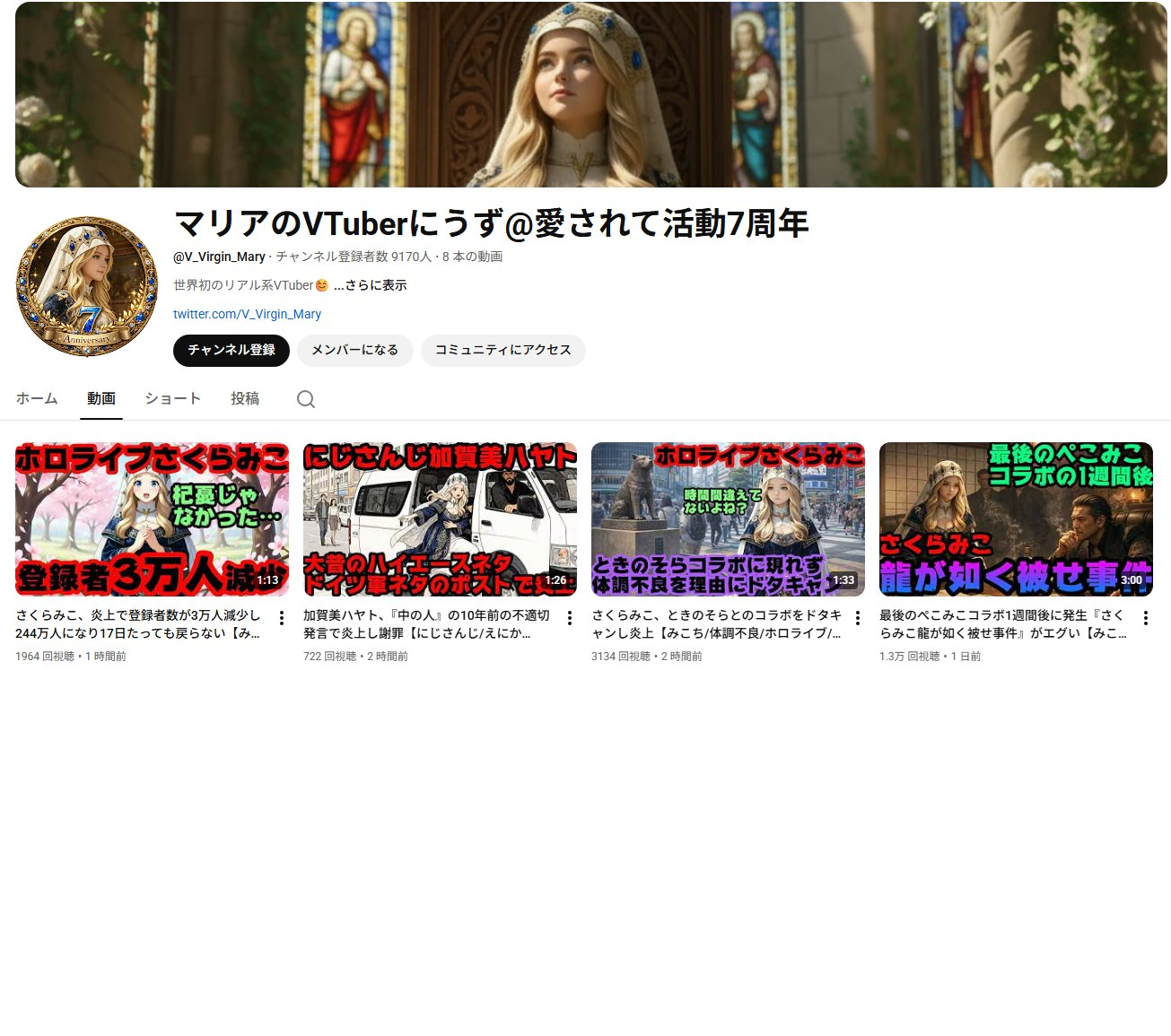Image resolution: width=1171 pixels, height=1036 pixels.
Task: Click video title 最後のぺこみこコラボ1週間後に発生
Action: tap(1003, 624)
